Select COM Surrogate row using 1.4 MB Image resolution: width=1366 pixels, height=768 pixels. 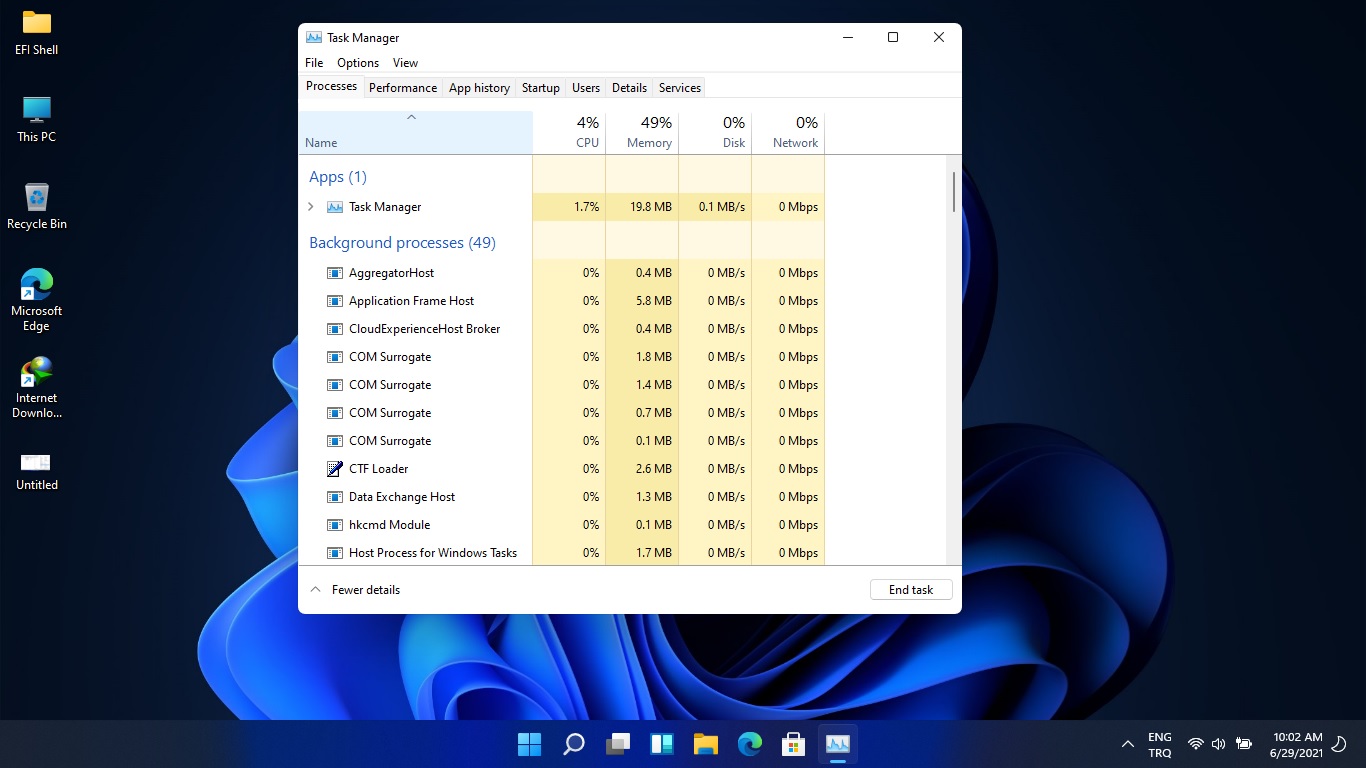(561, 385)
